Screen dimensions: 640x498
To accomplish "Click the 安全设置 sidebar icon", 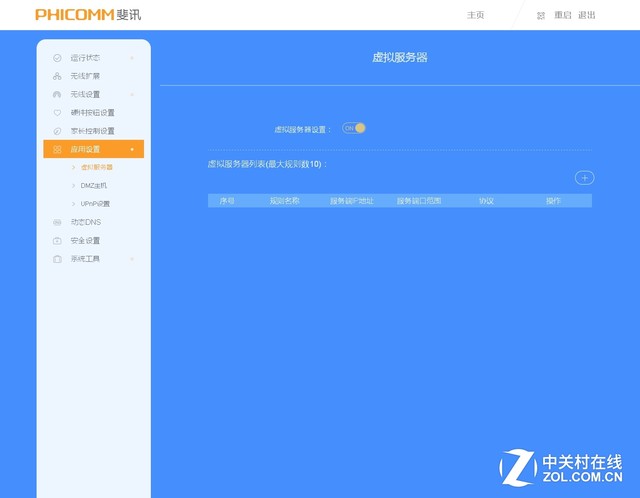I will pyautogui.click(x=57, y=240).
